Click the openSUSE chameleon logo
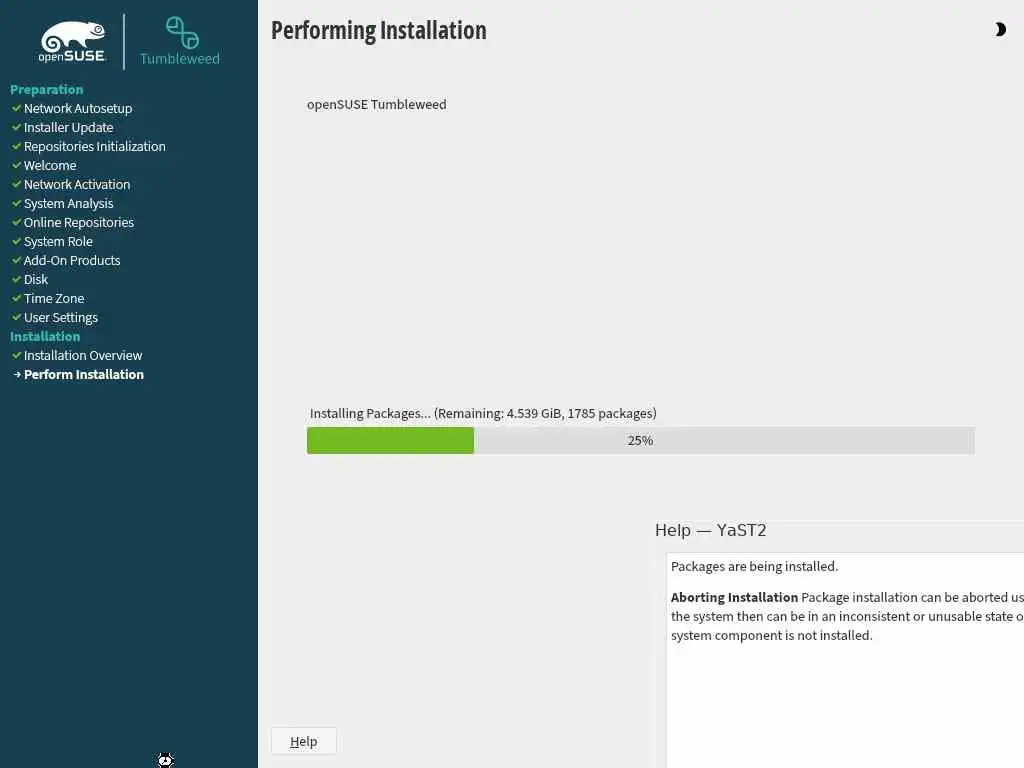This screenshot has width=1024, height=768. click(72, 42)
